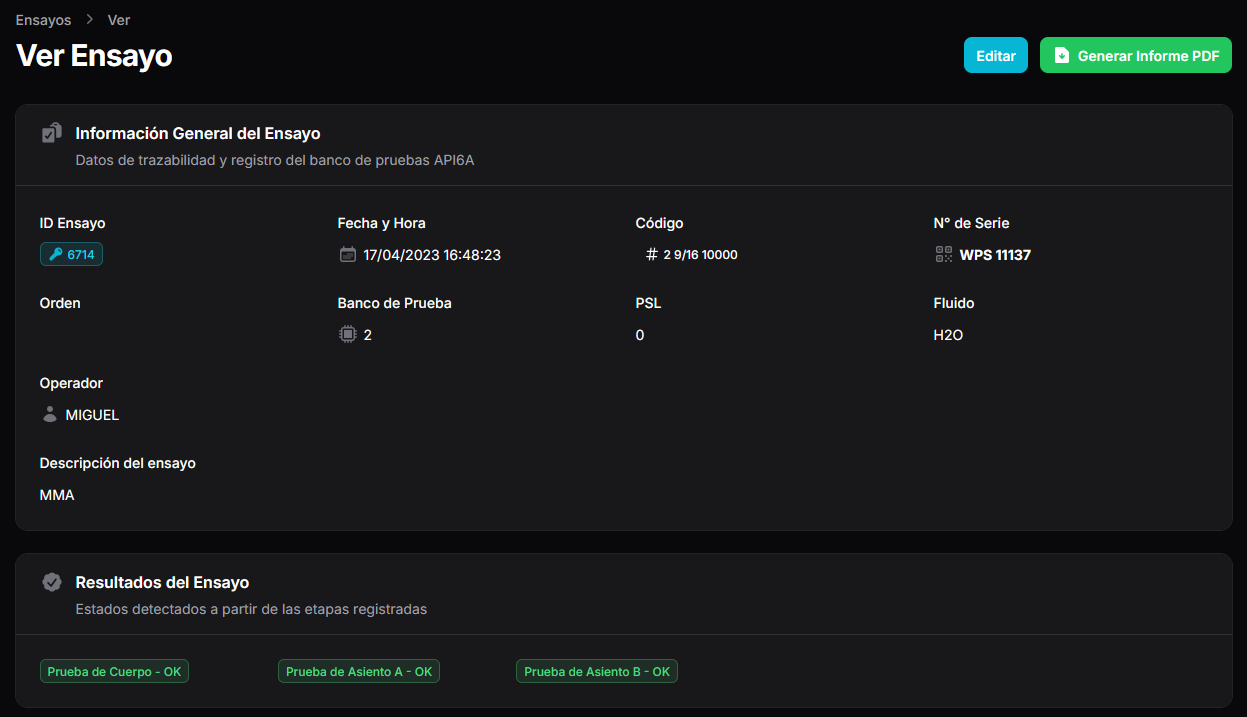
Task: Click the QR code icon beside WPS 11137
Action: pyautogui.click(x=944, y=255)
